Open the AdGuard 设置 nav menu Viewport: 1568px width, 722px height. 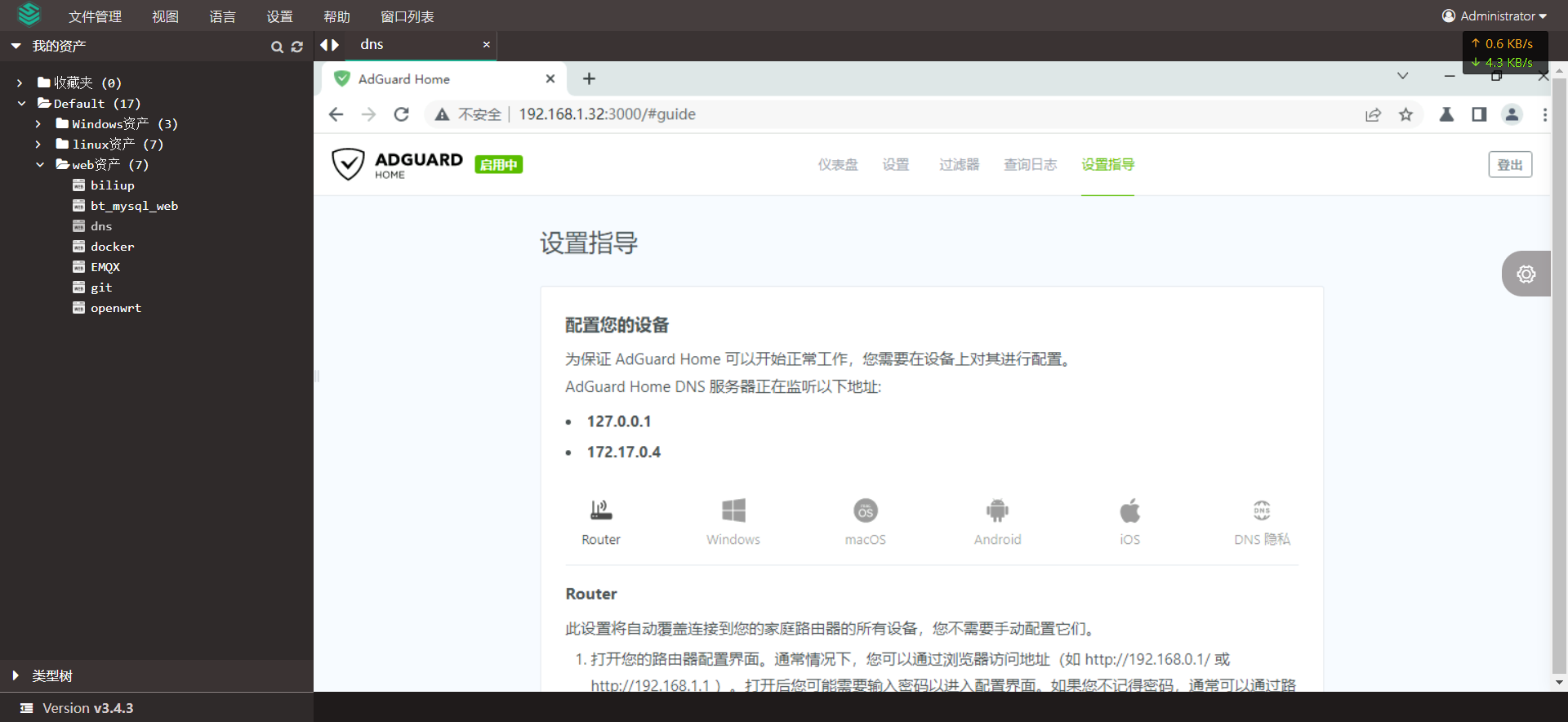[896, 164]
